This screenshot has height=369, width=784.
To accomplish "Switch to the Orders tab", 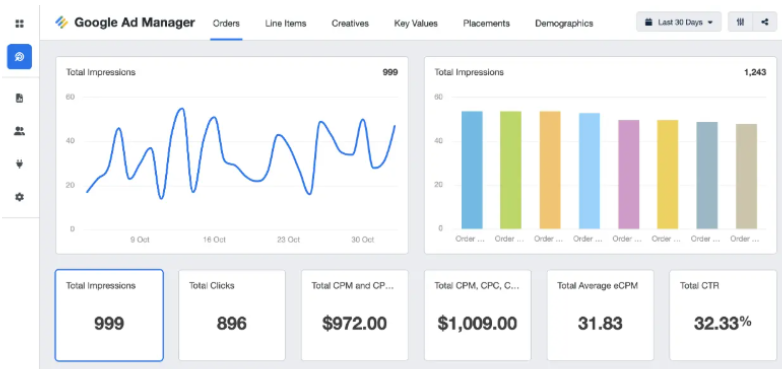I will (x=226, y=24).
